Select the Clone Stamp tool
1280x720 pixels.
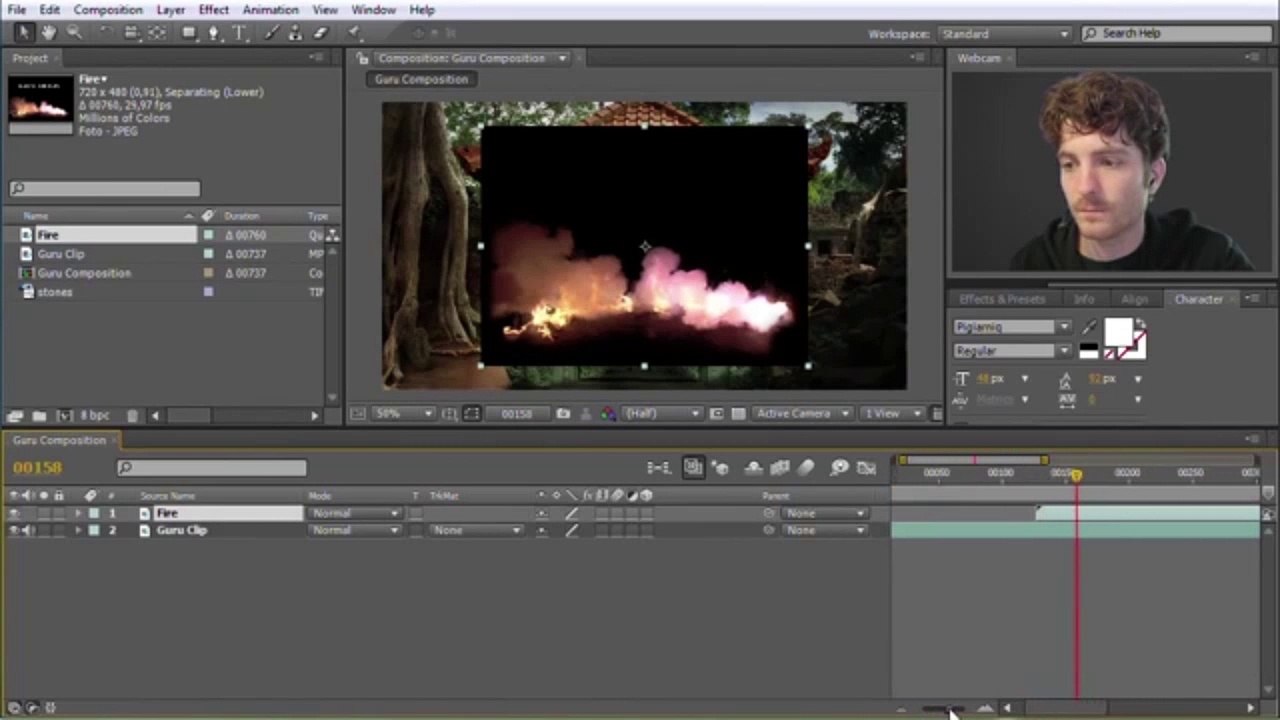click(295, 33)
